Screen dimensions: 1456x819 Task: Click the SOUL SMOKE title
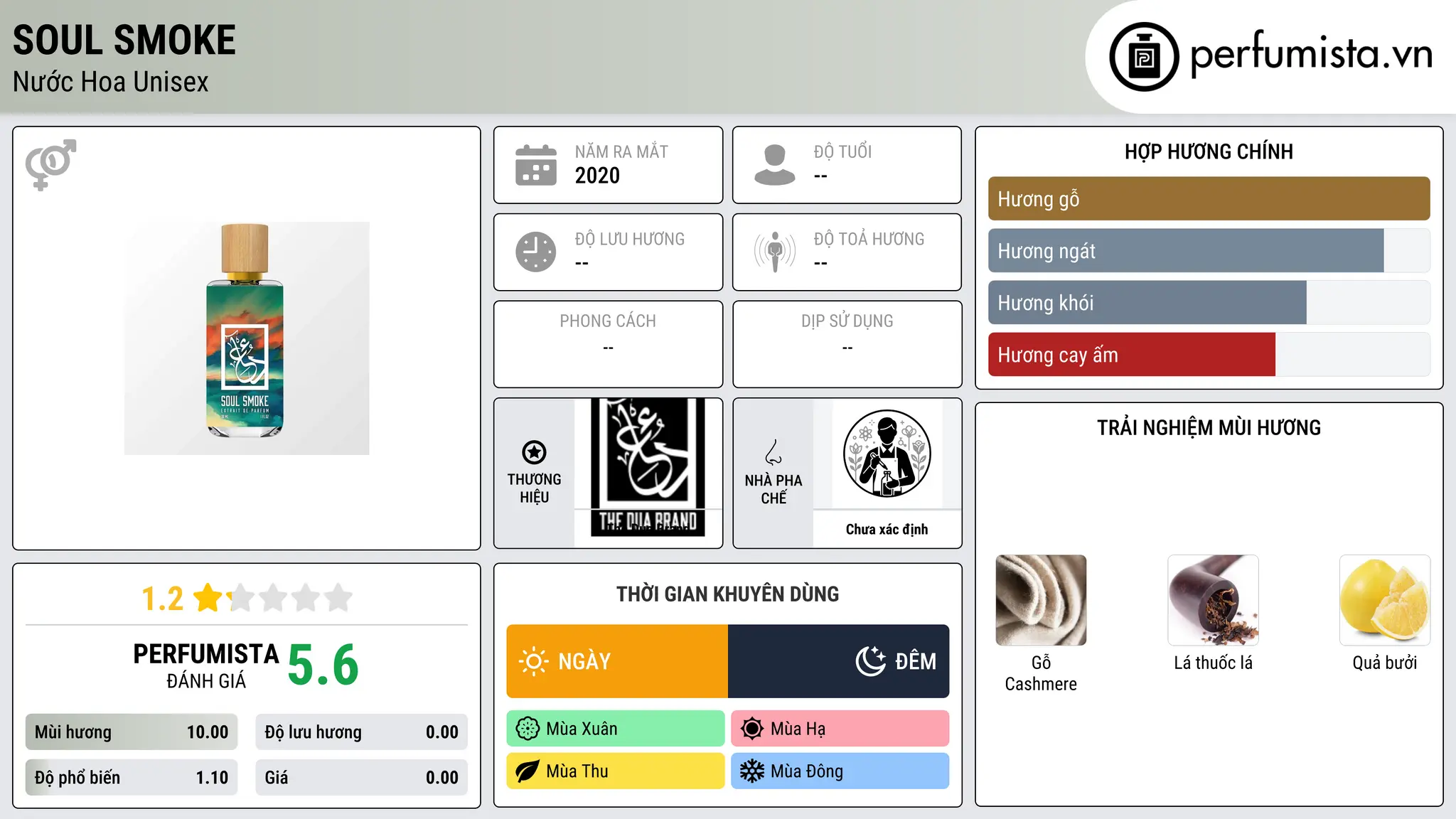tap(124, 40)
